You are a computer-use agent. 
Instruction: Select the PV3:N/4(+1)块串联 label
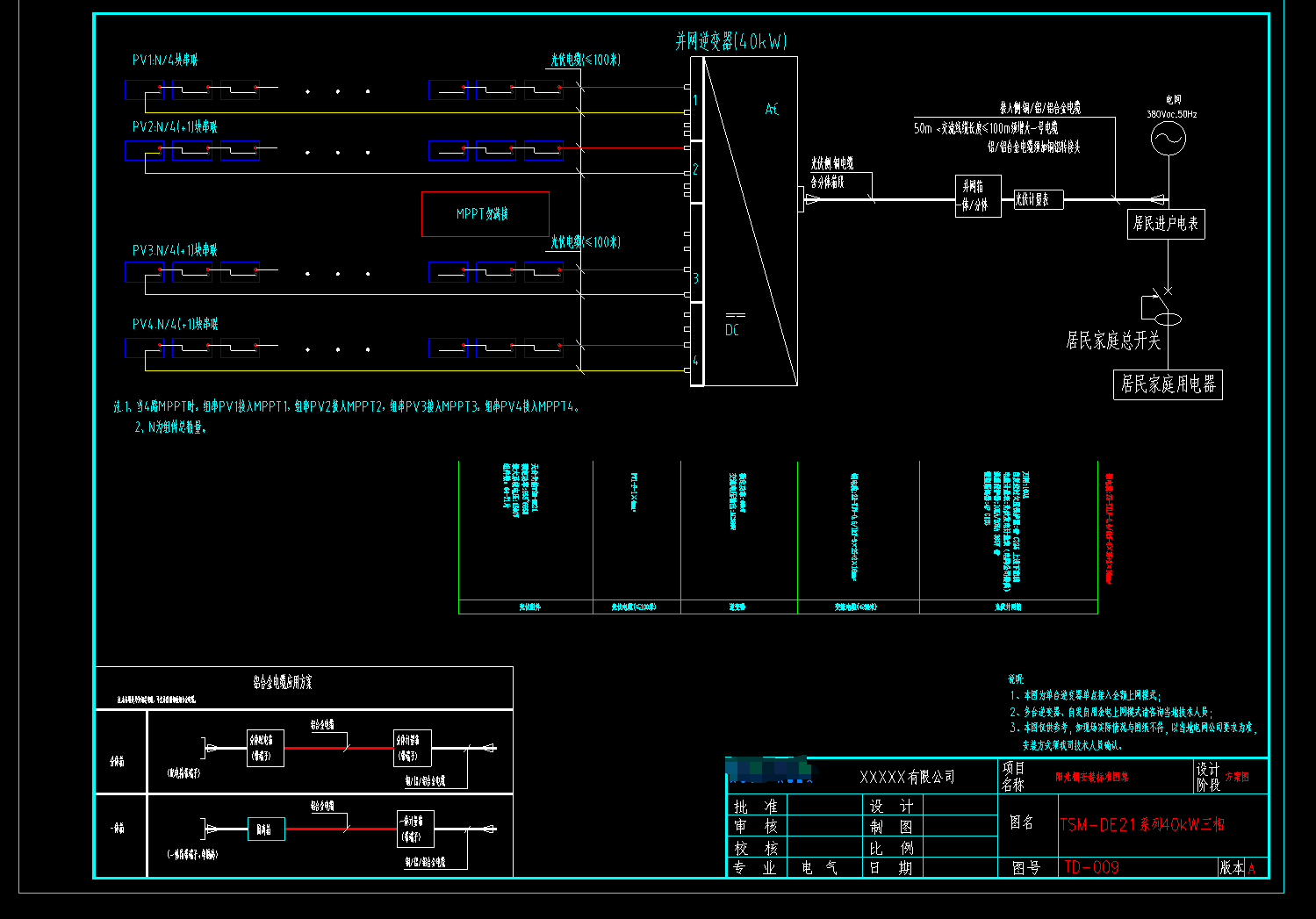click(175, 250)
